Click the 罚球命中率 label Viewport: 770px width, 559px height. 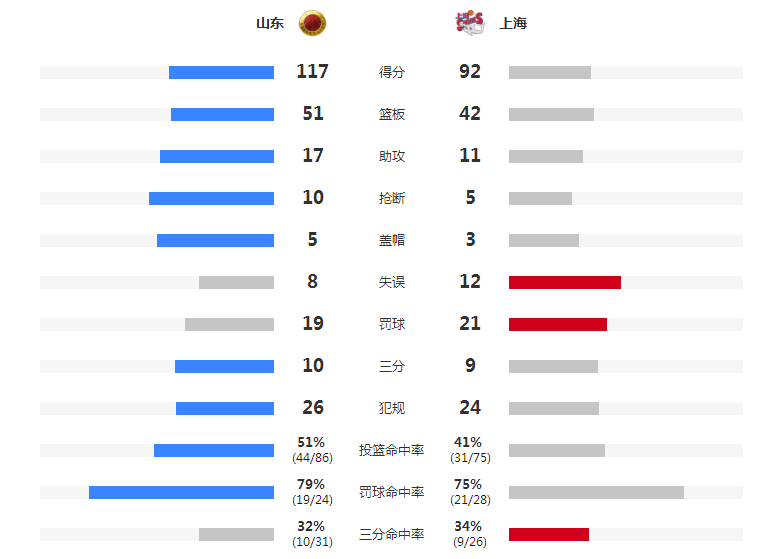pyautogui.click(x=391, y=492)
